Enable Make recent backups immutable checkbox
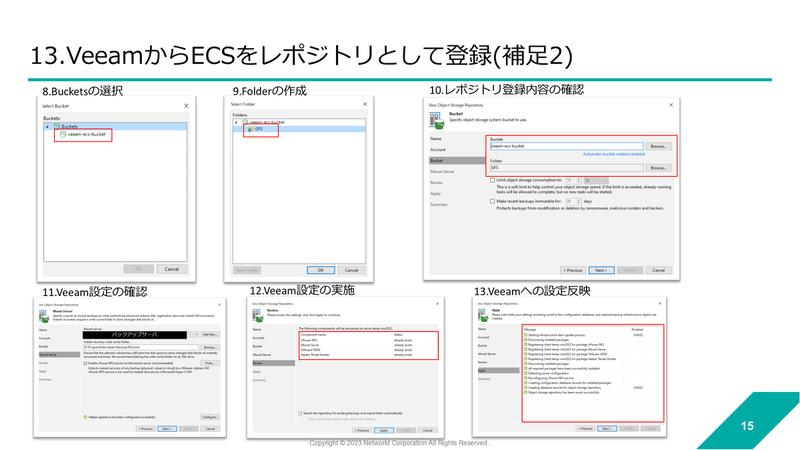This screenshot has height=450, width=800. pos(492,201)
